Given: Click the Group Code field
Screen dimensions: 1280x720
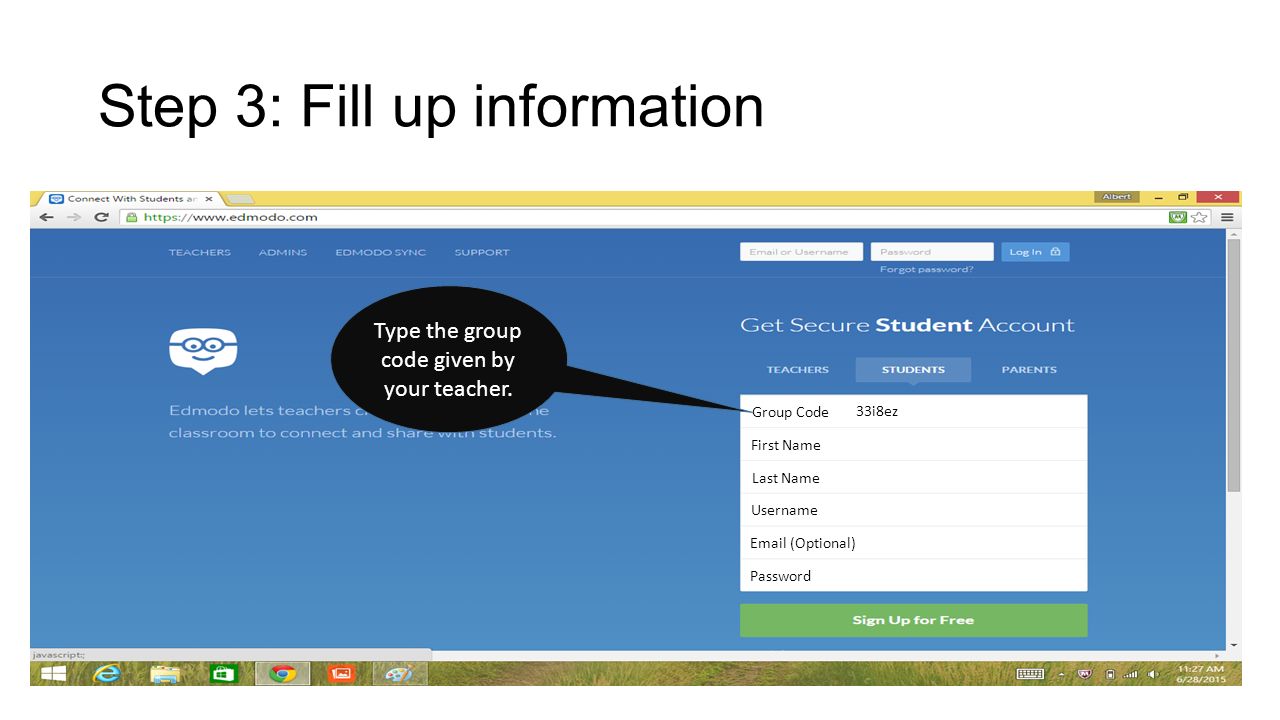Looking at the screenshot, I should pyautogui.click(x=913, y=412).
